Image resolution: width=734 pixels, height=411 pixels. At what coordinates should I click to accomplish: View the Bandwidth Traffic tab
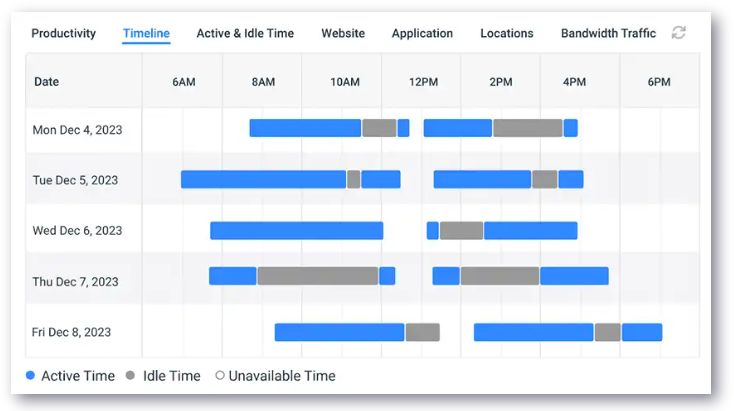[x=609, y=33]
